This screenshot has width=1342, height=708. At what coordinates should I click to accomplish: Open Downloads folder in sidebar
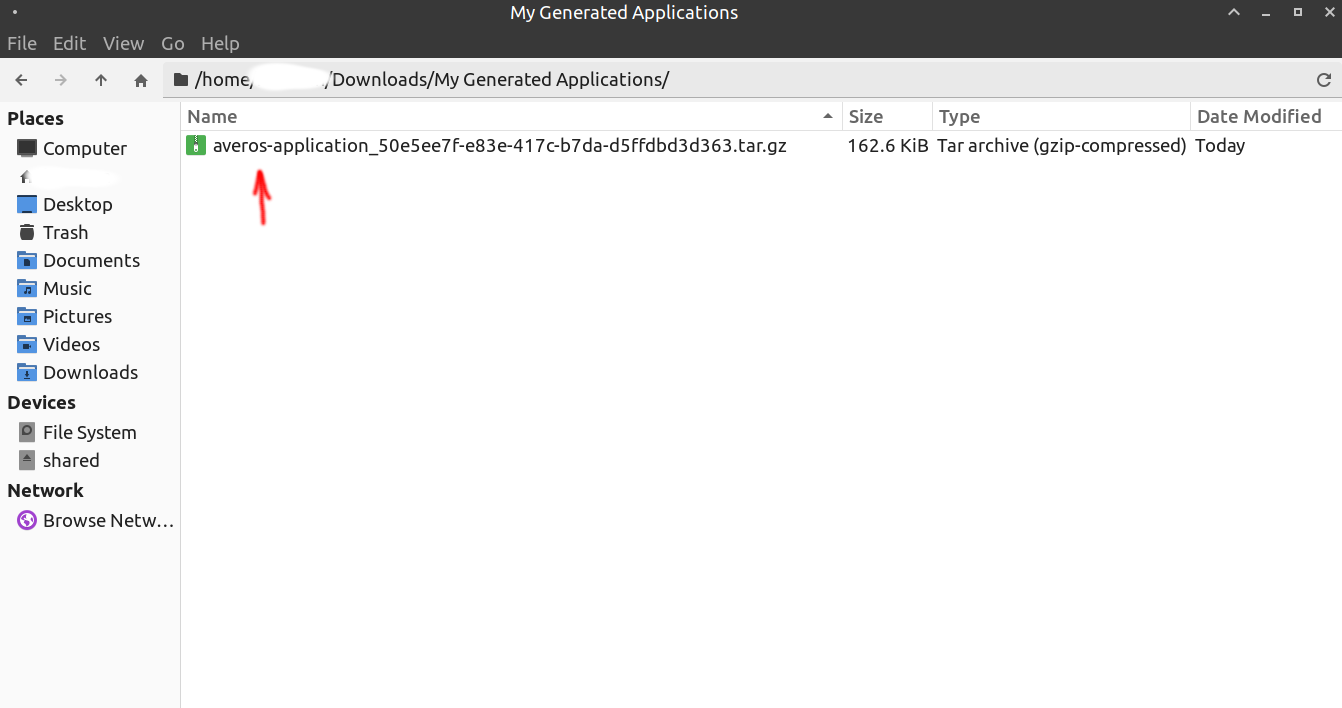[90, 372]
